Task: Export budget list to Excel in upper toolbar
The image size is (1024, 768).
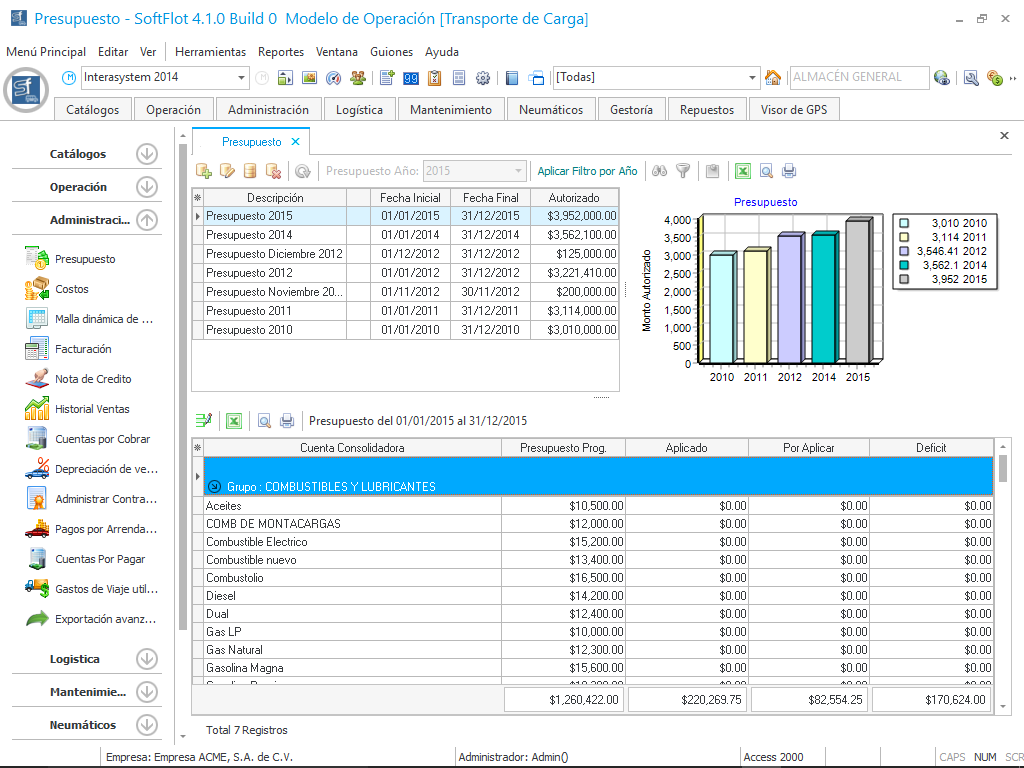Action: point(743,171)
